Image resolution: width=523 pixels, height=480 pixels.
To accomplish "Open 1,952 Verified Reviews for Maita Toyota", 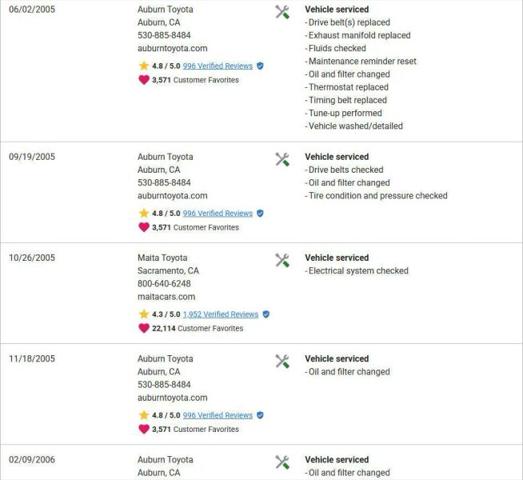I will pos(220,315).
